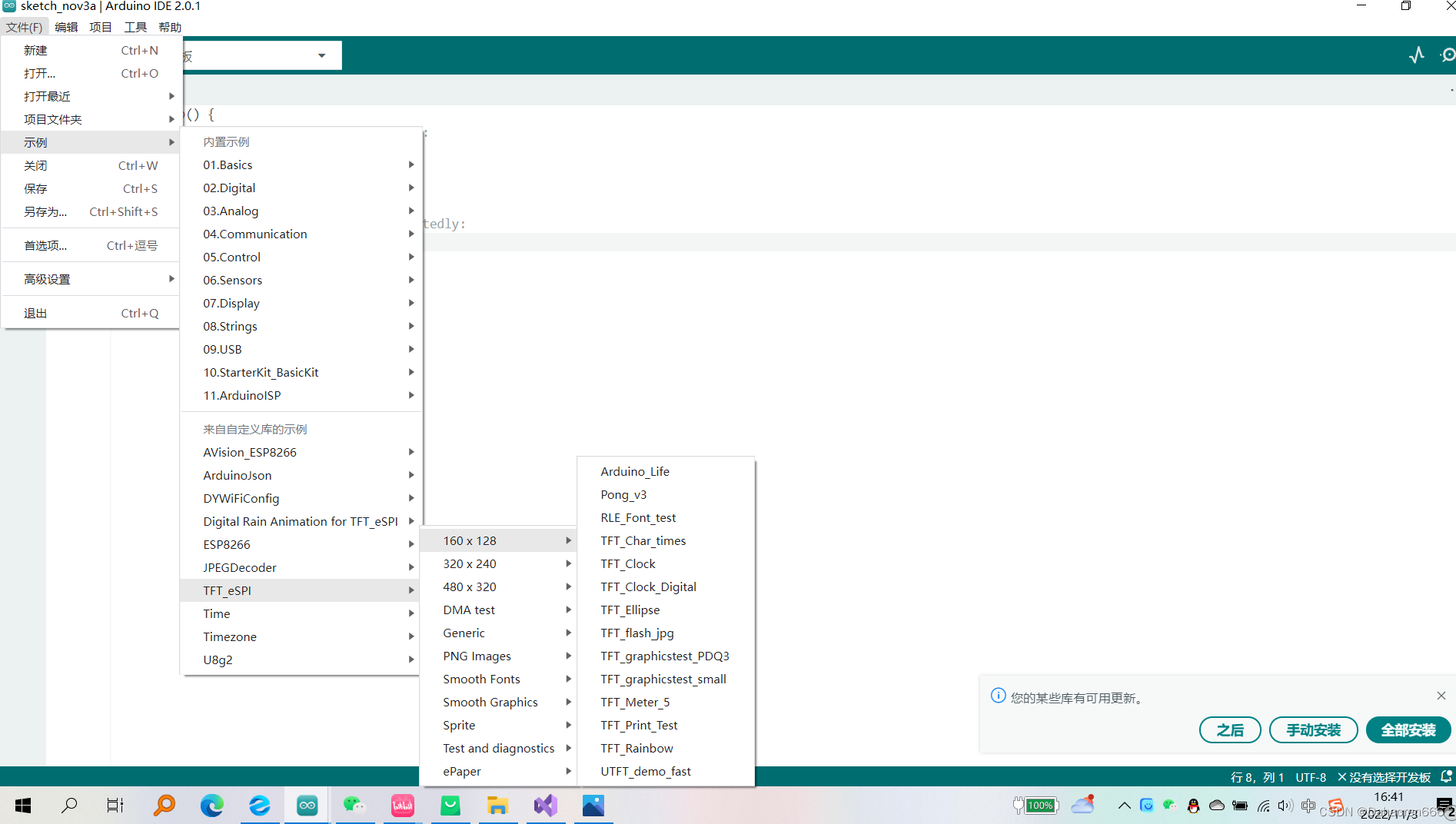Open 编辑 menu
This screenshot has width=1456, height=824.
pyautogui.click(x=66, y=27)
